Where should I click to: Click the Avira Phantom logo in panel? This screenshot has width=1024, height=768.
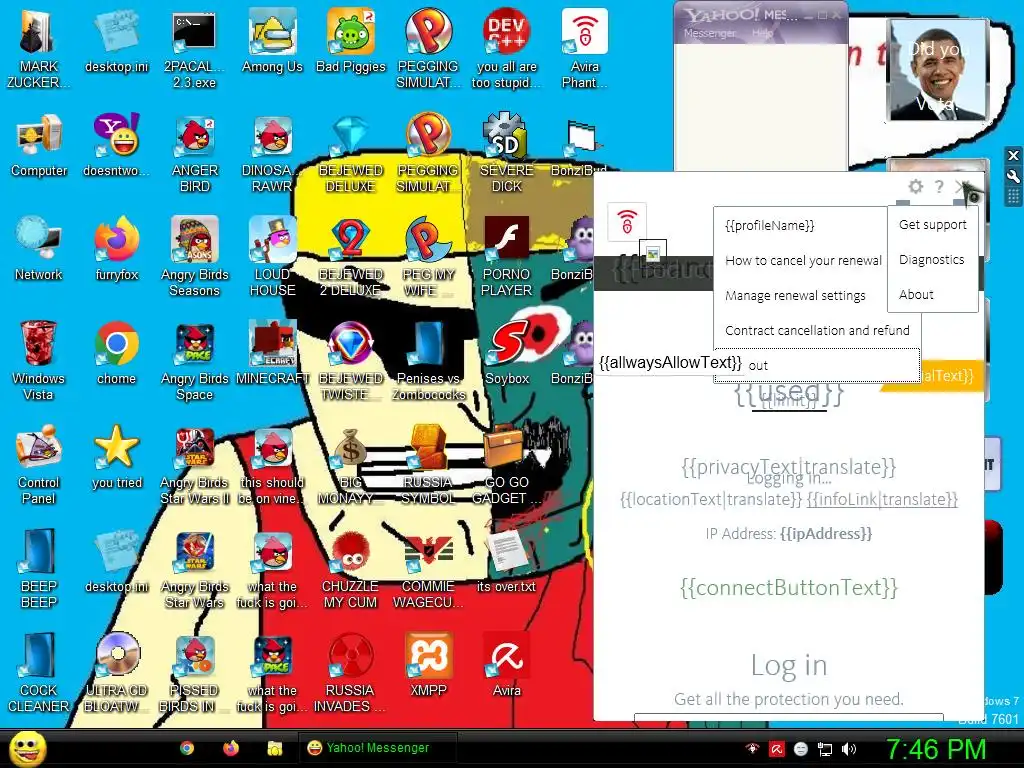627,222
